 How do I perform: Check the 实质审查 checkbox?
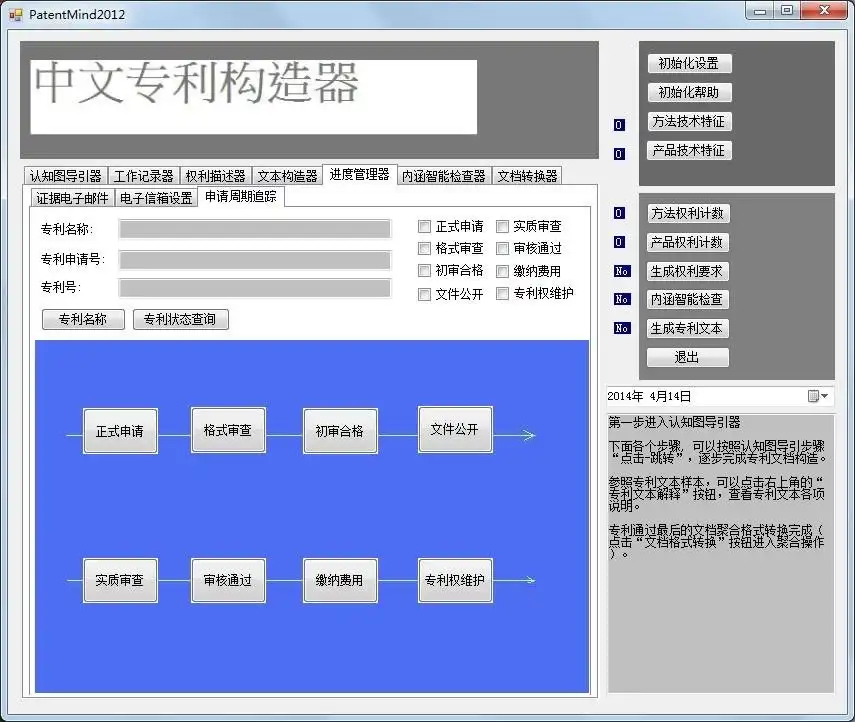(502, 226)
